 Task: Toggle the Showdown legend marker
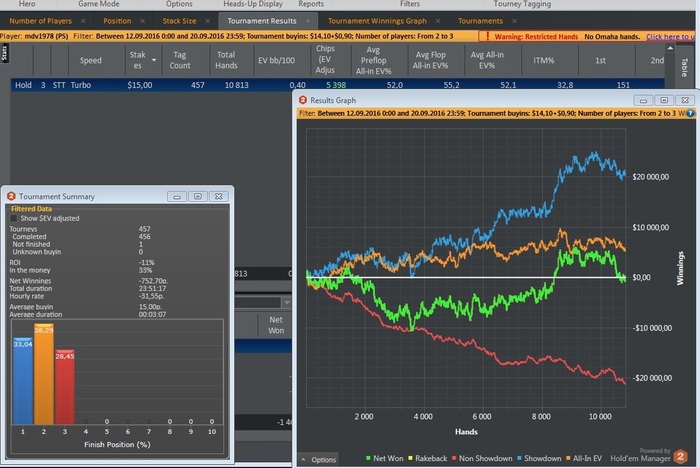[519, 458]
